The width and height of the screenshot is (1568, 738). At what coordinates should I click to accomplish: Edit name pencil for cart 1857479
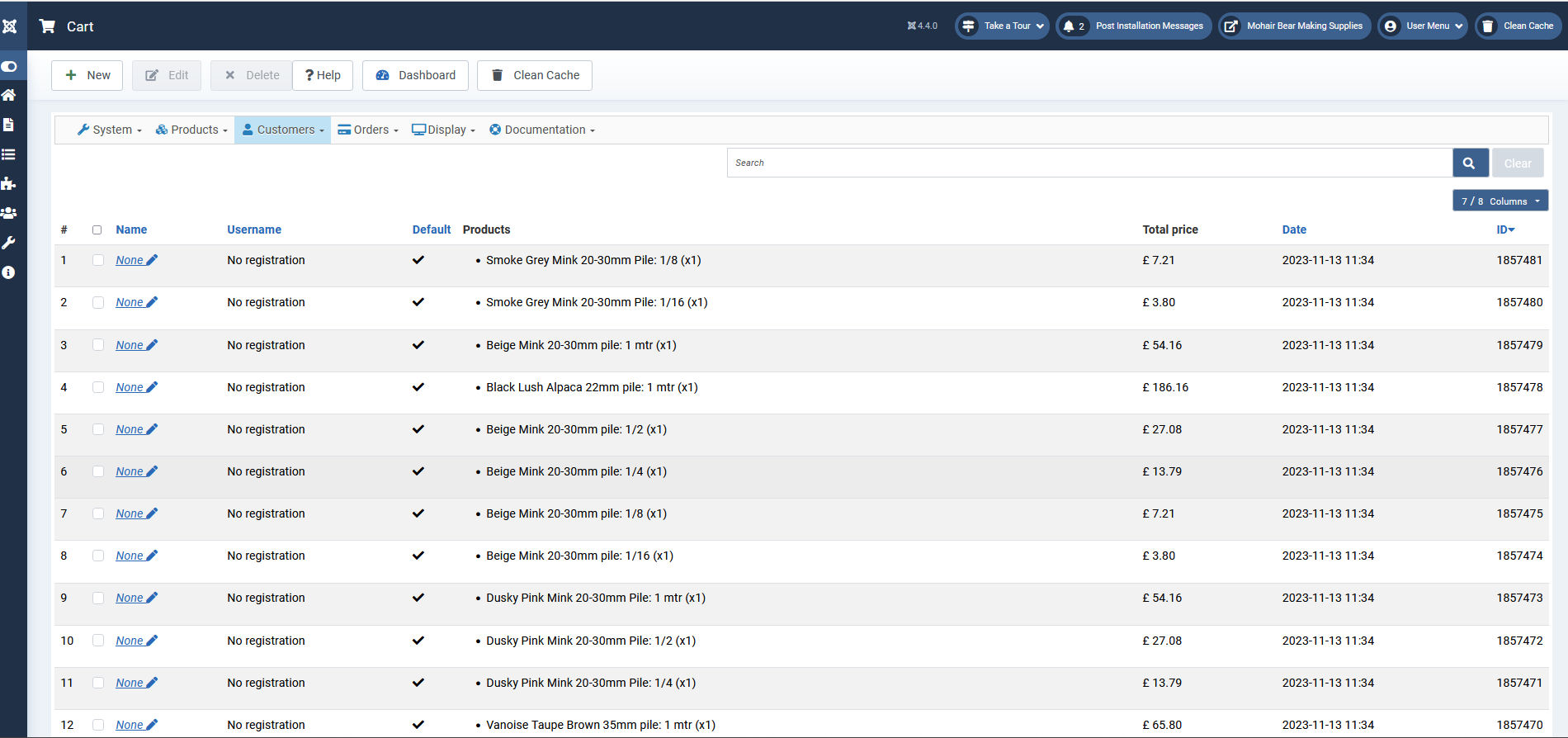coord(152,345)
